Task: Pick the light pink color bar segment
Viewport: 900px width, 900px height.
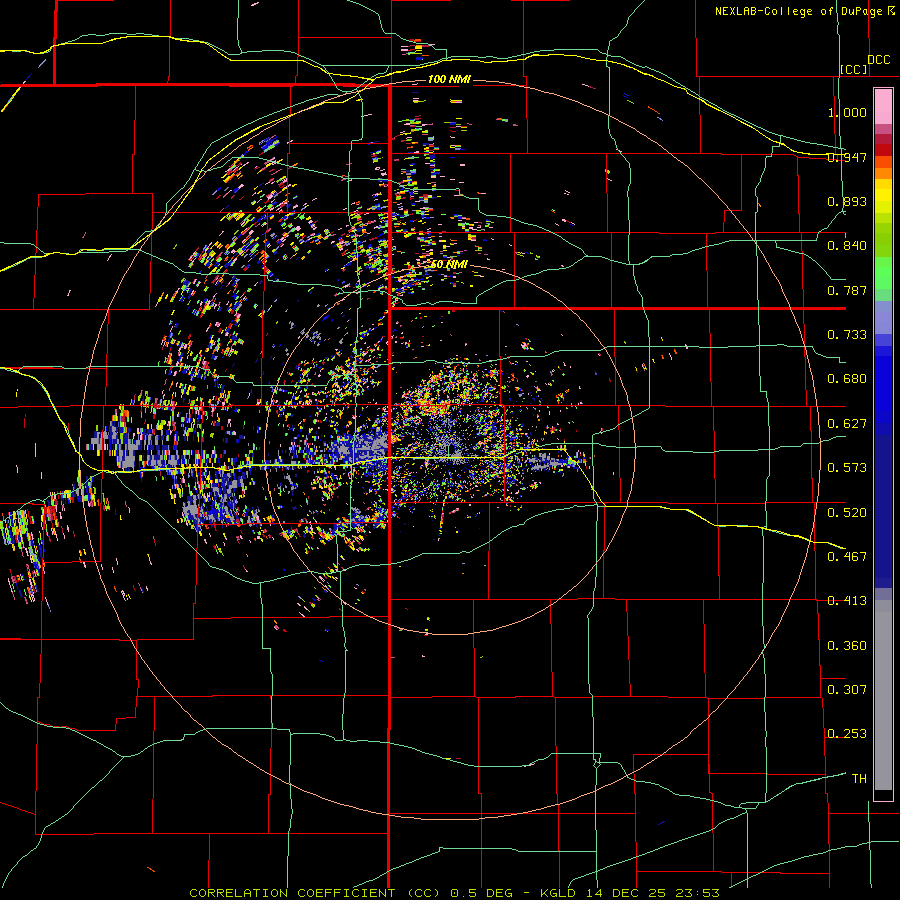Action: 883,107
